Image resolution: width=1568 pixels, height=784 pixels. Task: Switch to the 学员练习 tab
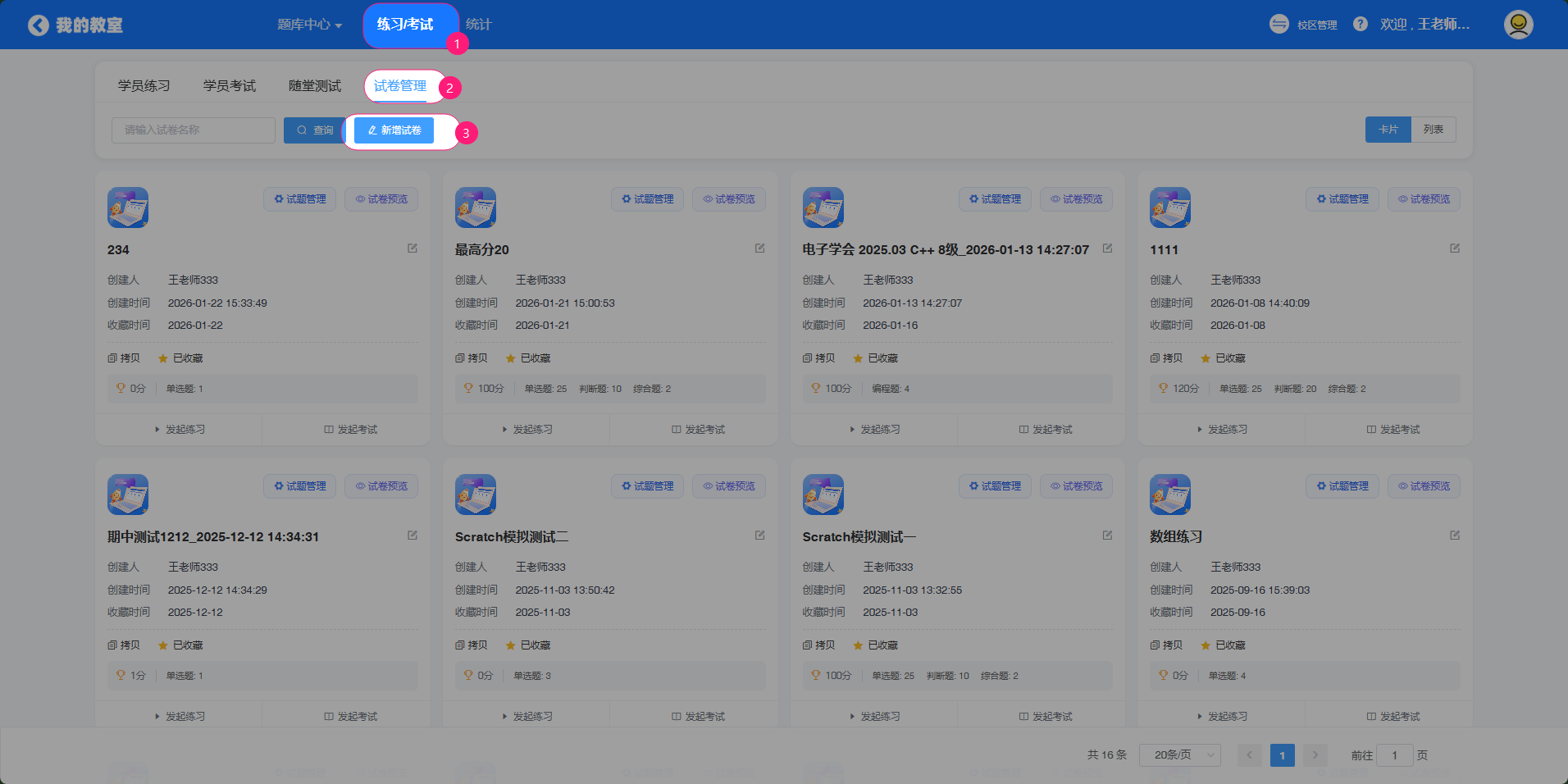coord(144,86)
